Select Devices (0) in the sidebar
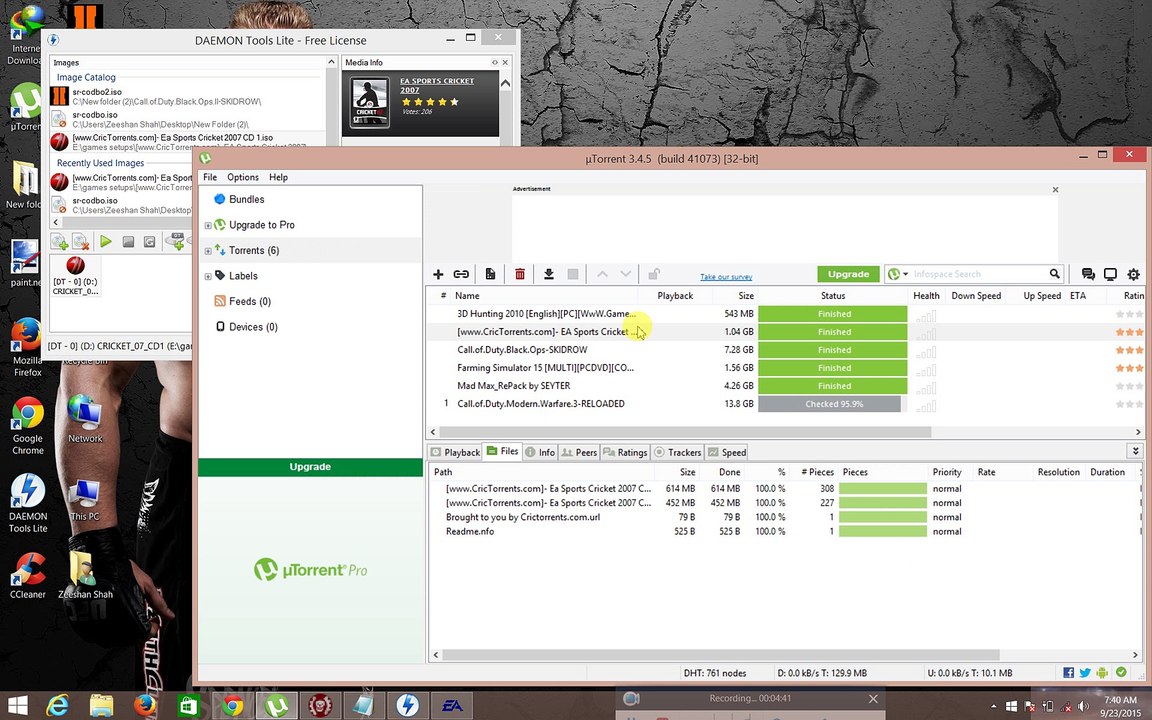The height and width of the screenshot is (720, 1152). point(253,327)
